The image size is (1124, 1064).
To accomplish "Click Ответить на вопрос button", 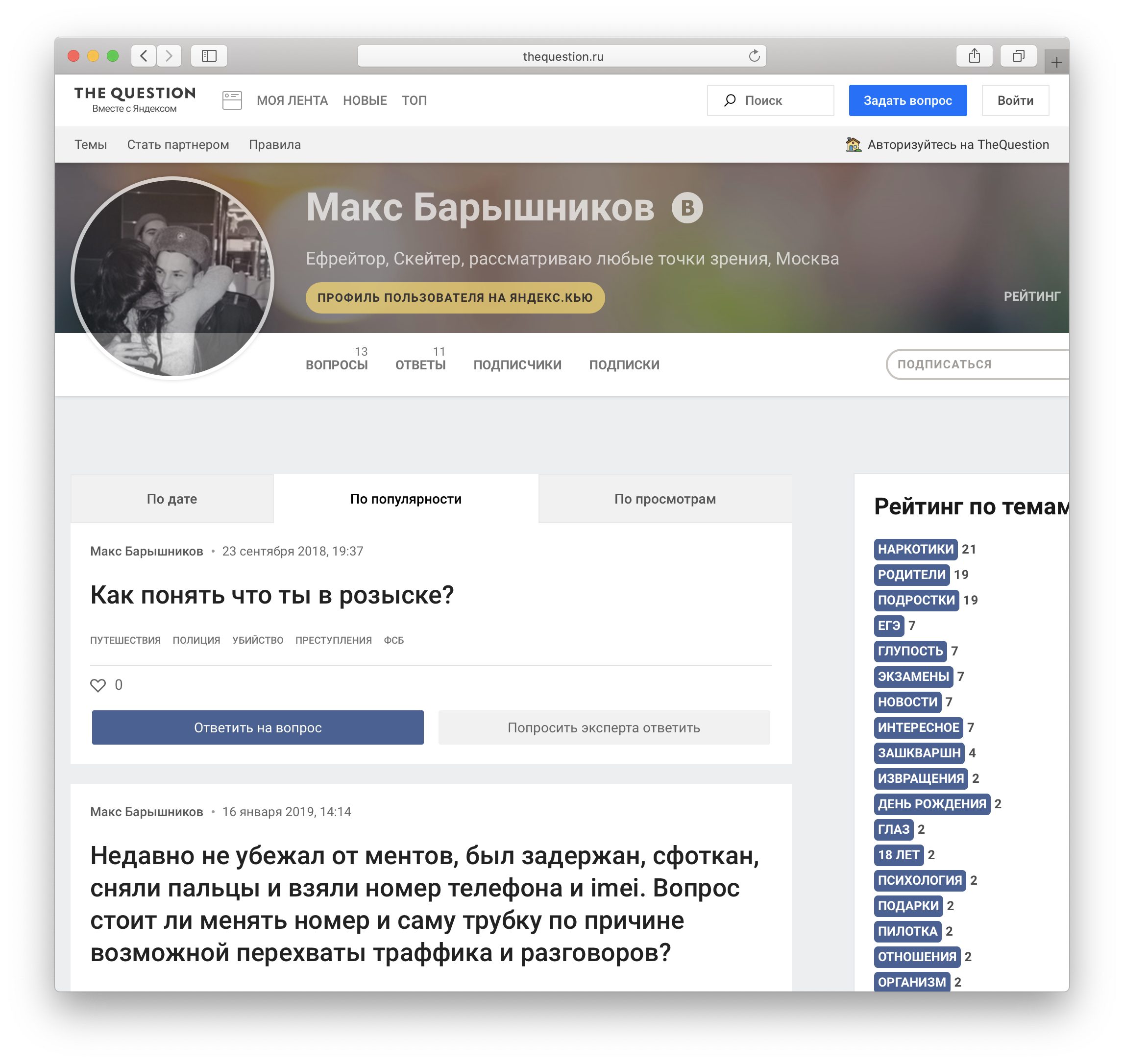I will 257,727.
